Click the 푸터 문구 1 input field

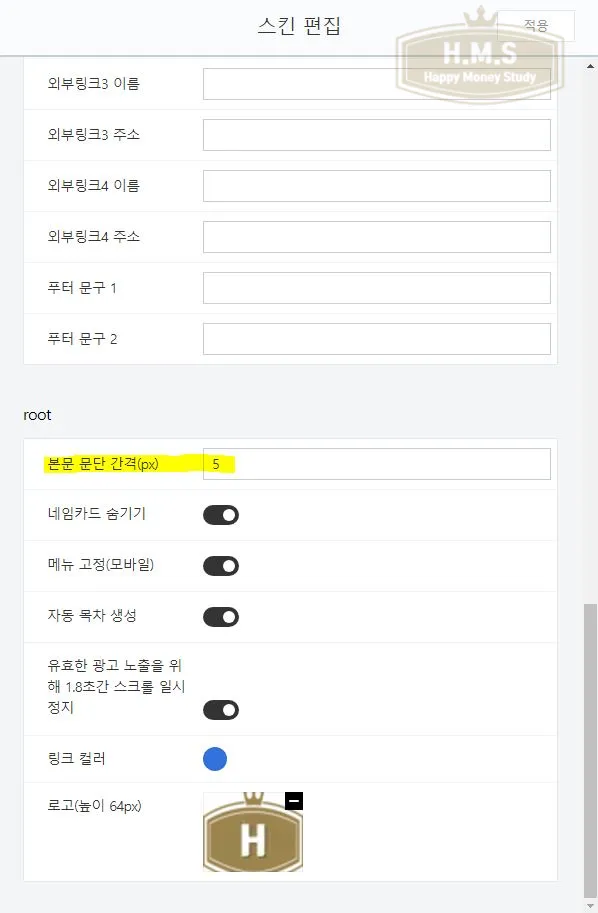(377, 287)
